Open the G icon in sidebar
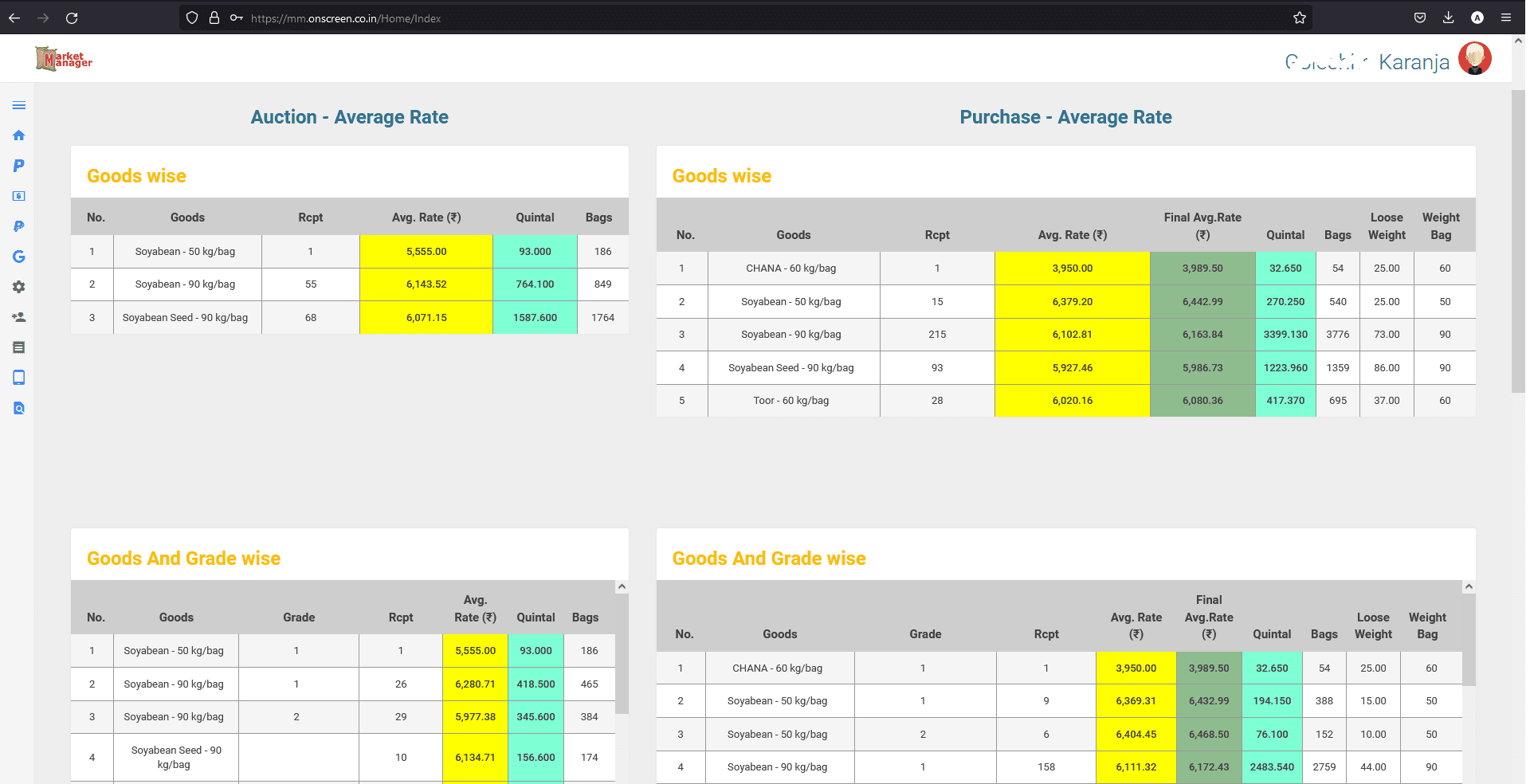The height and width of the screenshot is (784, 1530). 19,257
